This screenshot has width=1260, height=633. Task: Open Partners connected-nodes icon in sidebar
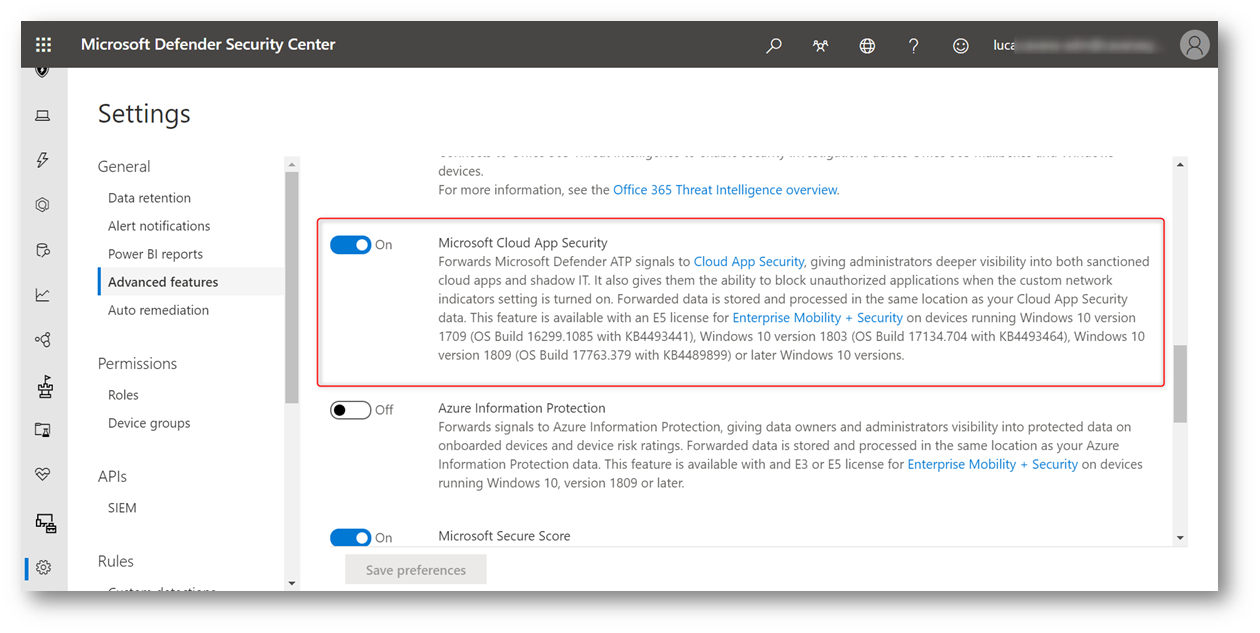43,340
